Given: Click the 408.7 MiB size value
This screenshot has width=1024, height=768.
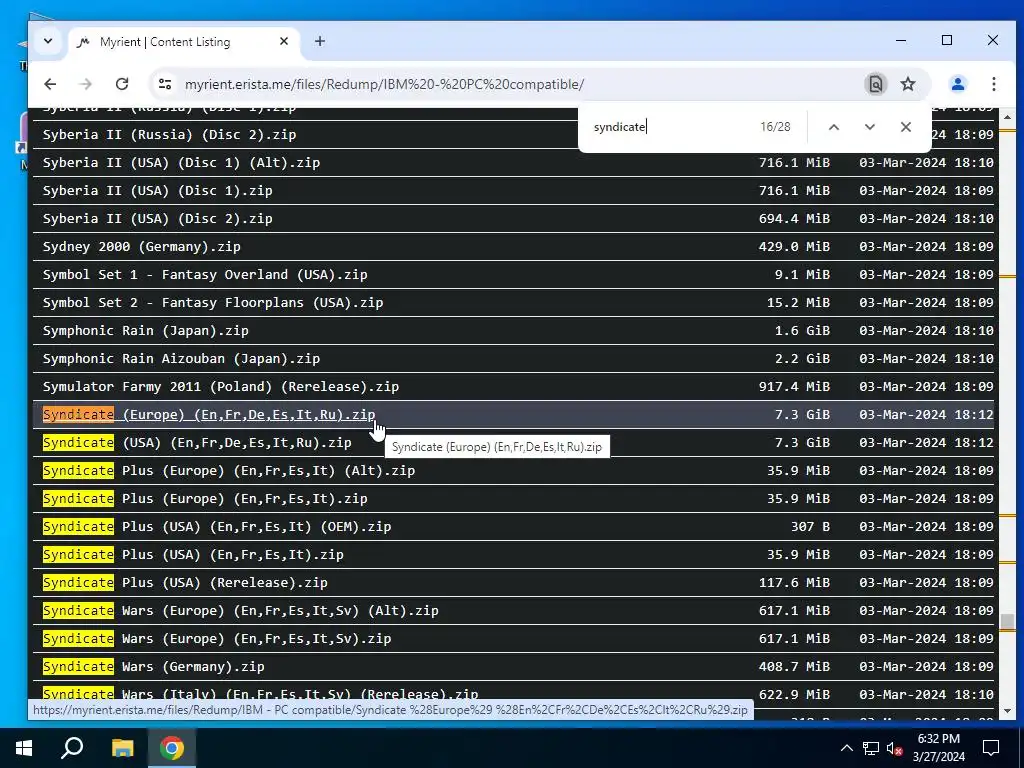Looking at the screenshot, I should (794, 667).
